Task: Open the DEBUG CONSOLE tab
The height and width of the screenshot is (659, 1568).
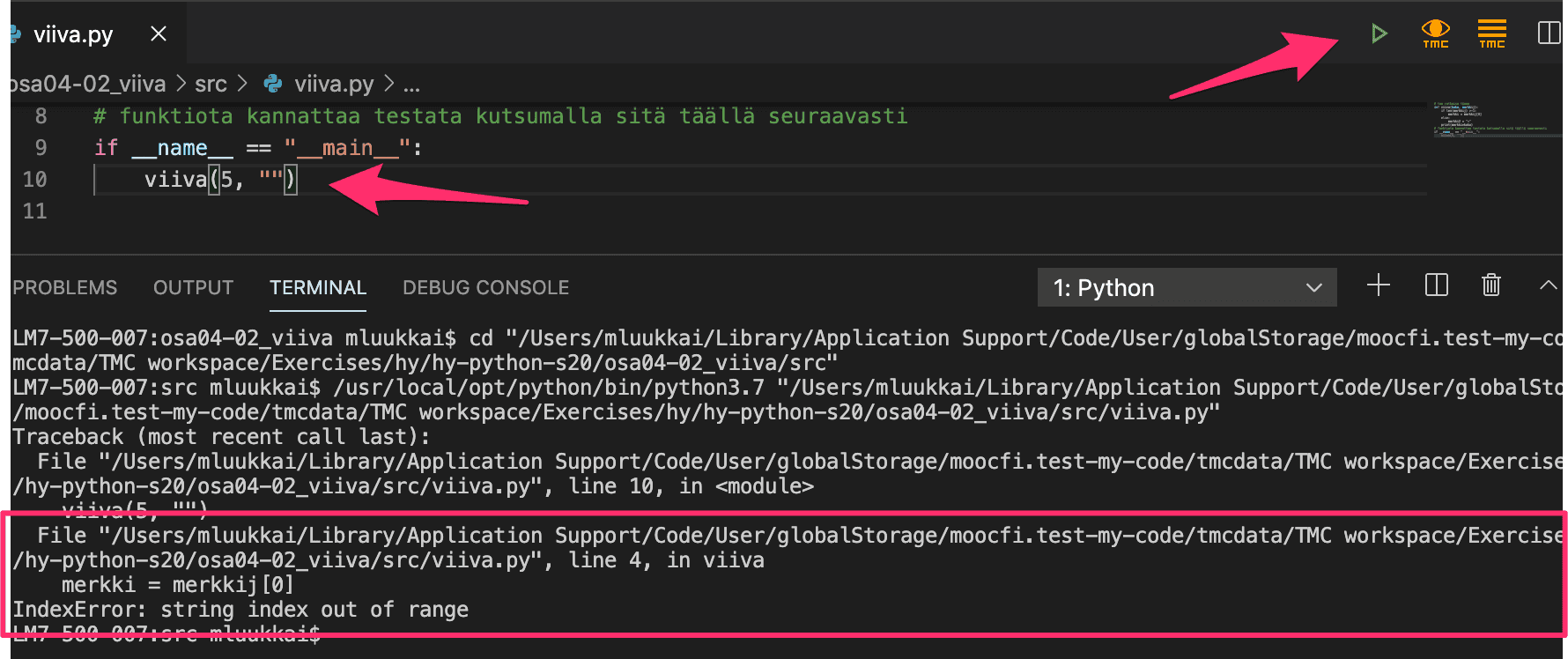Action: pos(485,288)
